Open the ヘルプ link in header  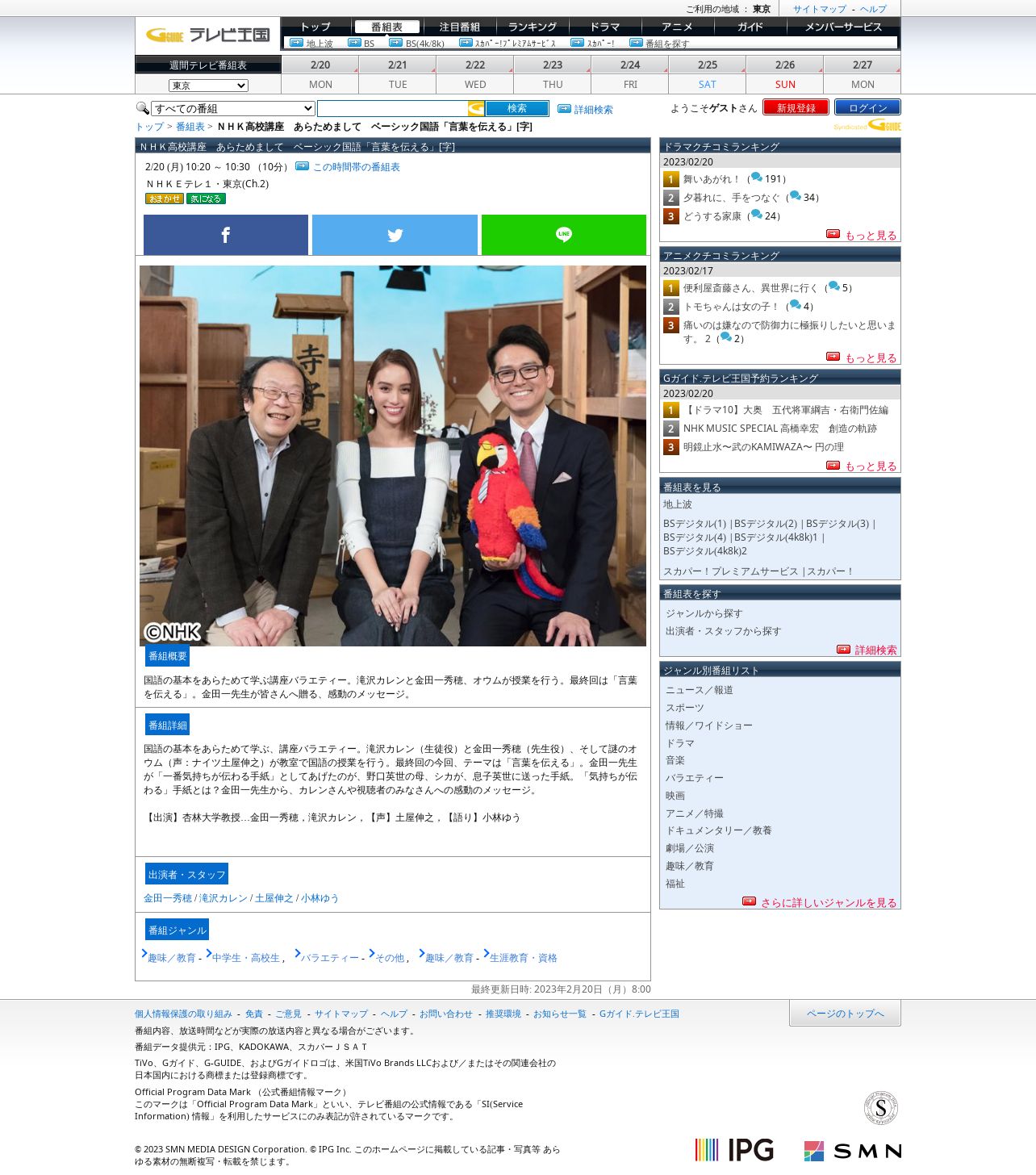click(873, 9)
